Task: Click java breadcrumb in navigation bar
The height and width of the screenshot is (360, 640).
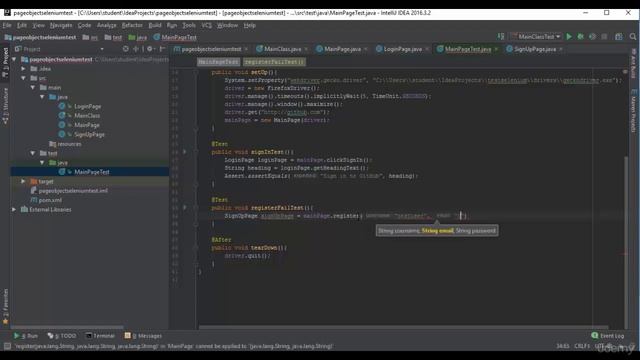Action: coord(141,37)
